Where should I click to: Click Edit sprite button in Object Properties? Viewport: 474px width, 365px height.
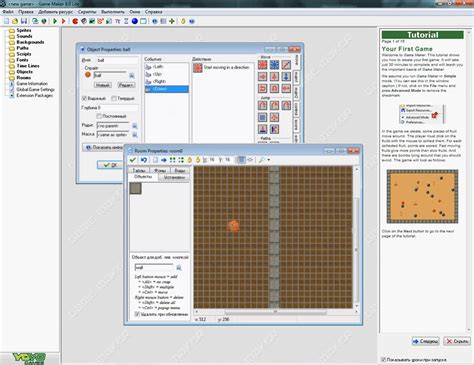(126, 85)
